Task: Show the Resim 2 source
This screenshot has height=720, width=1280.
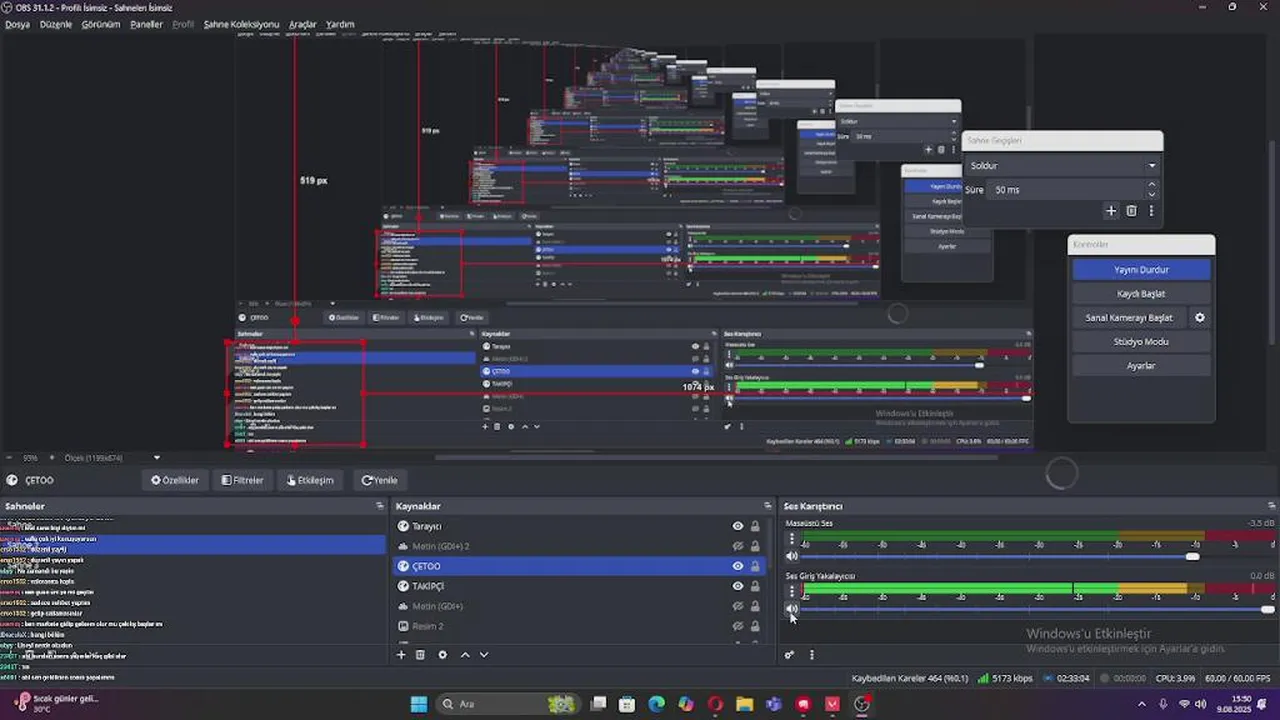Action: coord(738,626)
